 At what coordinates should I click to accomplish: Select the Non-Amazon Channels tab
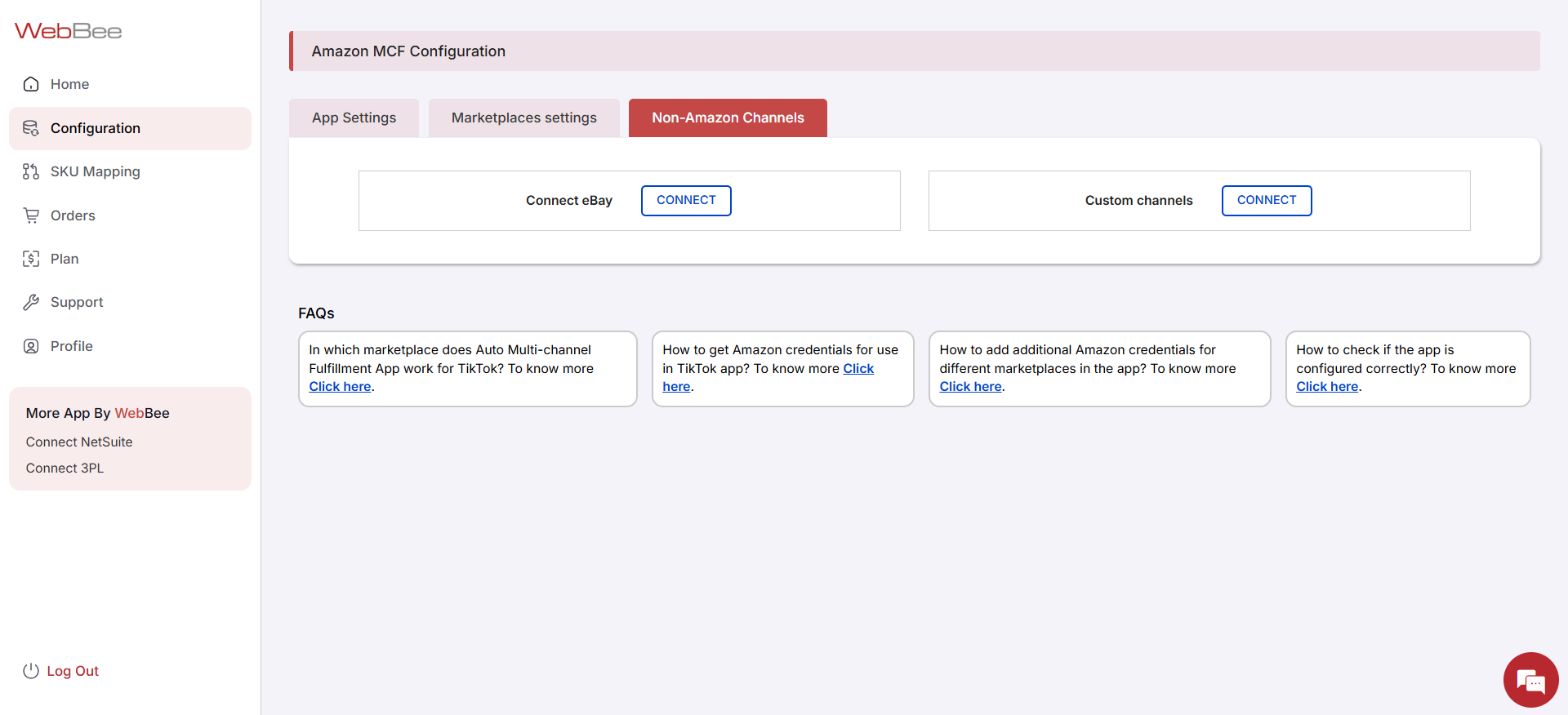tap(728, 118)
